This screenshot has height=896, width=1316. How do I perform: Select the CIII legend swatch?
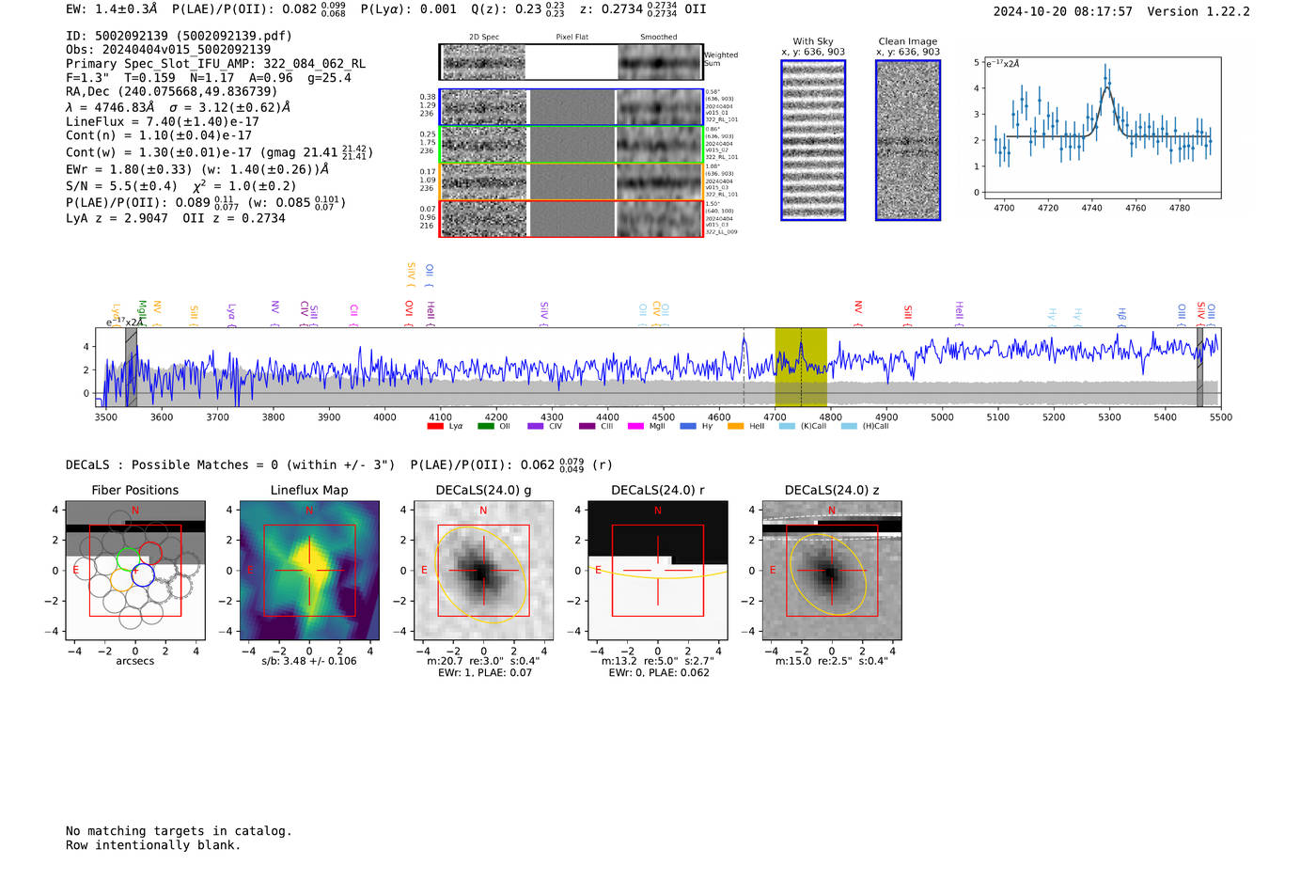[587, 427]
